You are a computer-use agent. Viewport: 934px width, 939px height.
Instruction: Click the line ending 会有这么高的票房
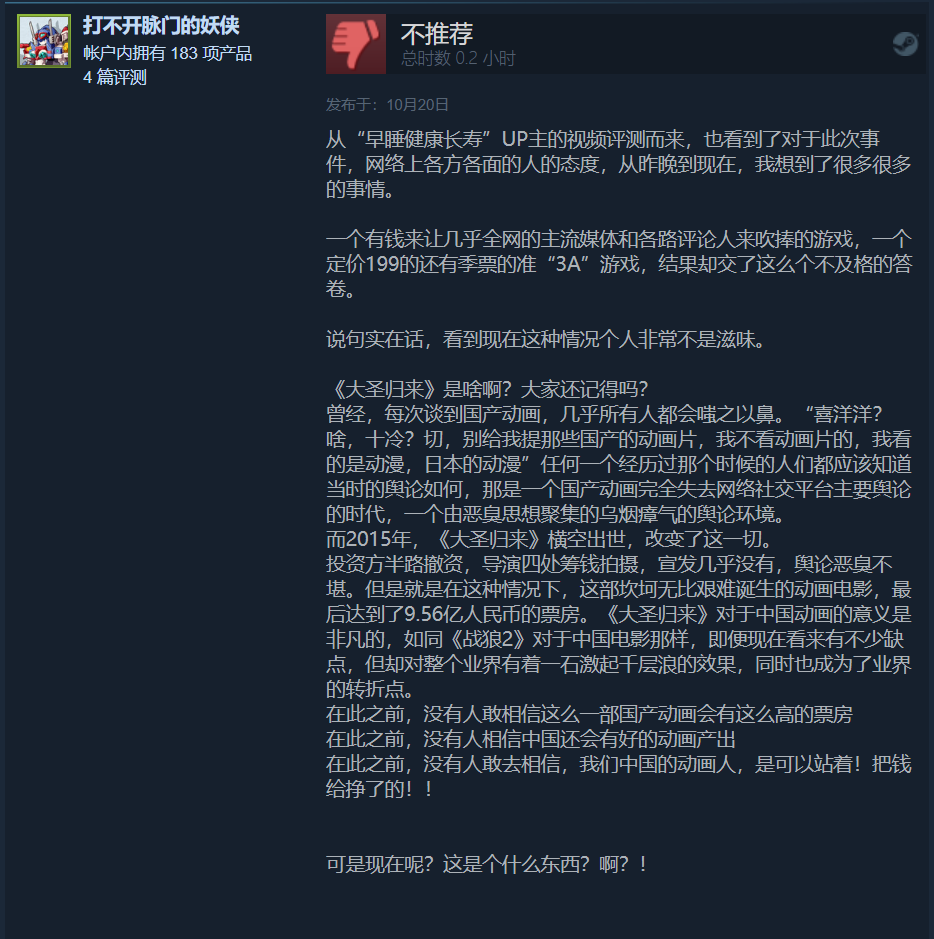click(x=589, y=714)
